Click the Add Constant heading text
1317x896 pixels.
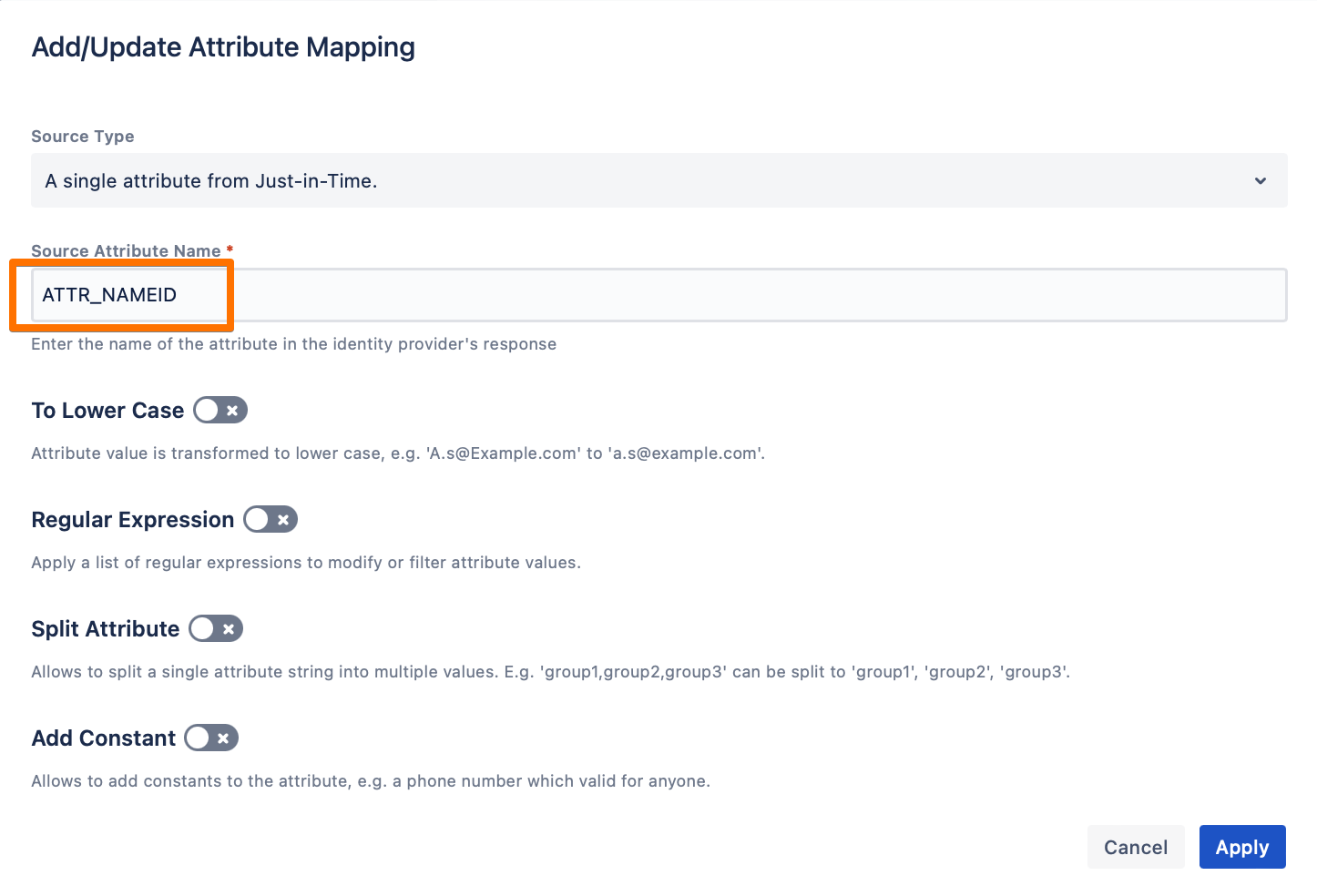click(x=104, y=738)
